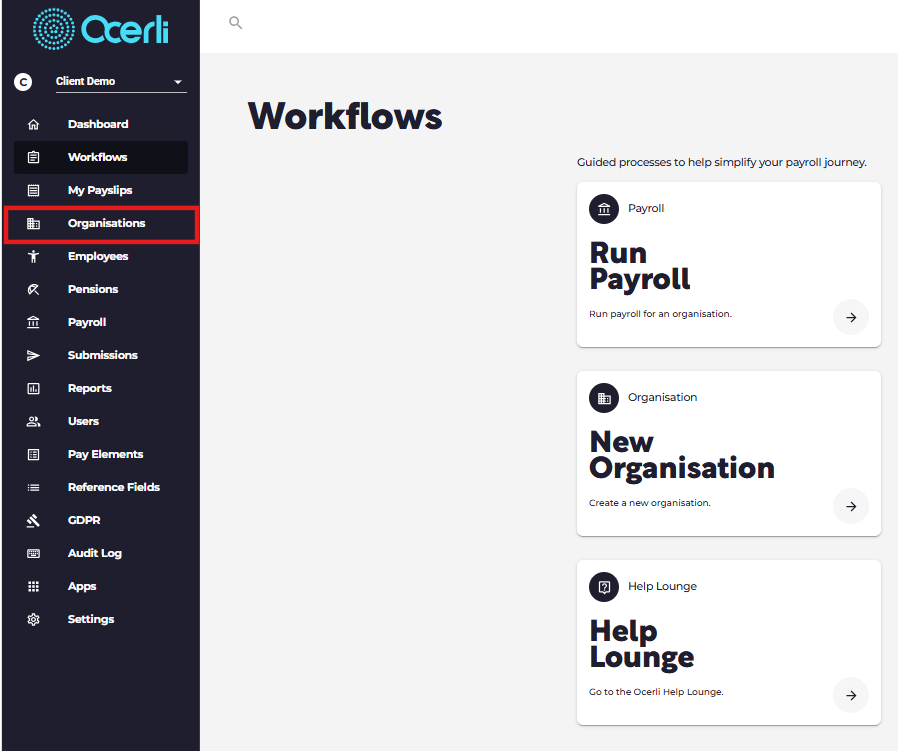The width and height of the screenshot is (898, 751).
Task: Open Dashboard from the sidebar
Action: coord(101,124)
